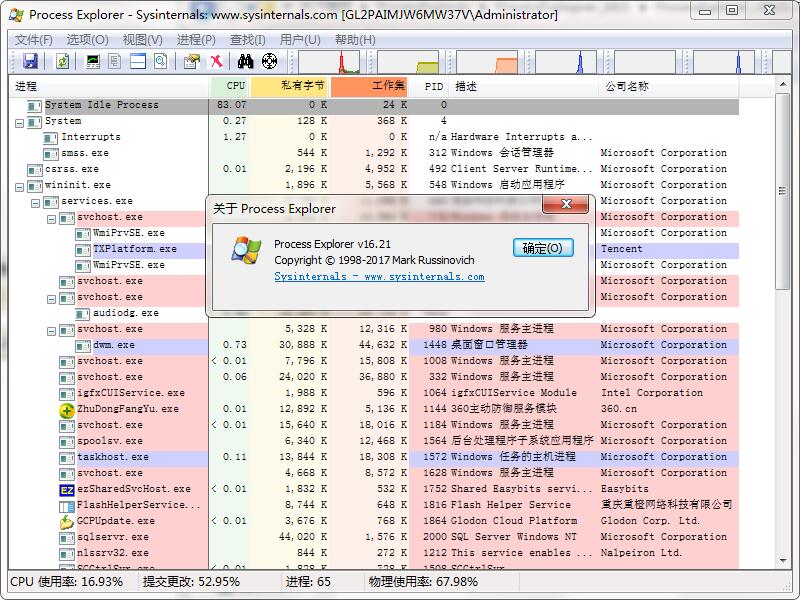The image size is (800, 600).
Task: Click the green Refresh Now toolbar icon
Action: pos(62,62)
